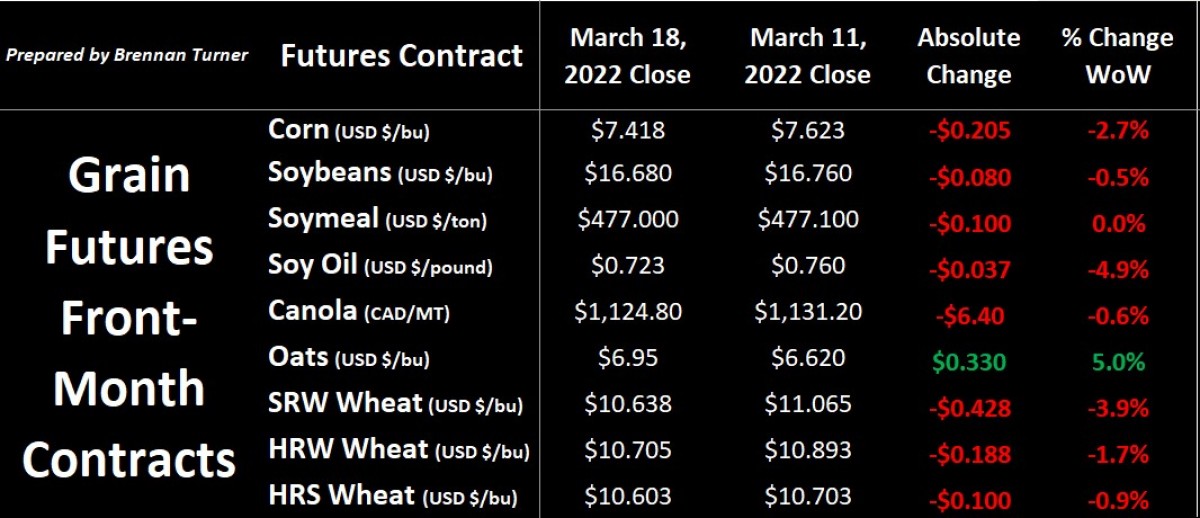The height and width of the screenshot is (518, 1200).
Task: Click the HRS Wheat row label
Action: [393, 495]
